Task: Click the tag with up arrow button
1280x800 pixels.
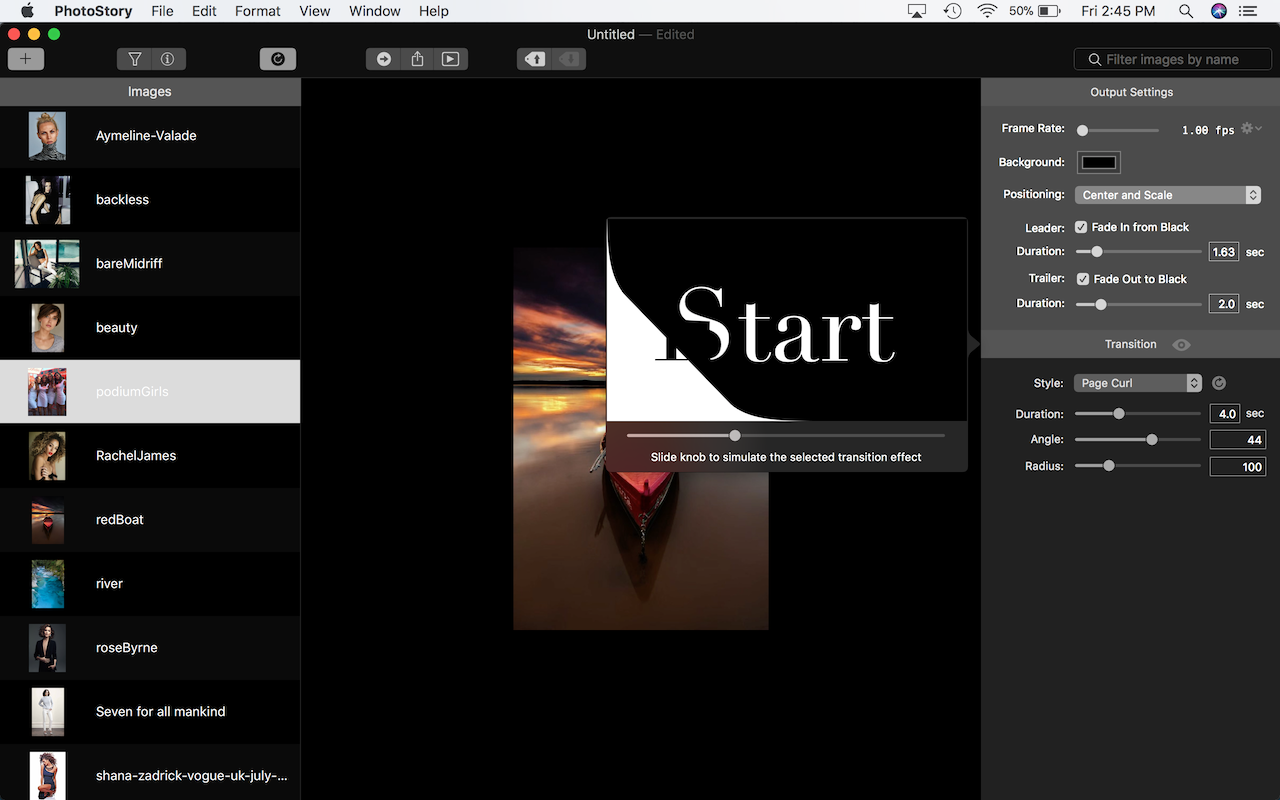Action: click(x=535, y=59)
